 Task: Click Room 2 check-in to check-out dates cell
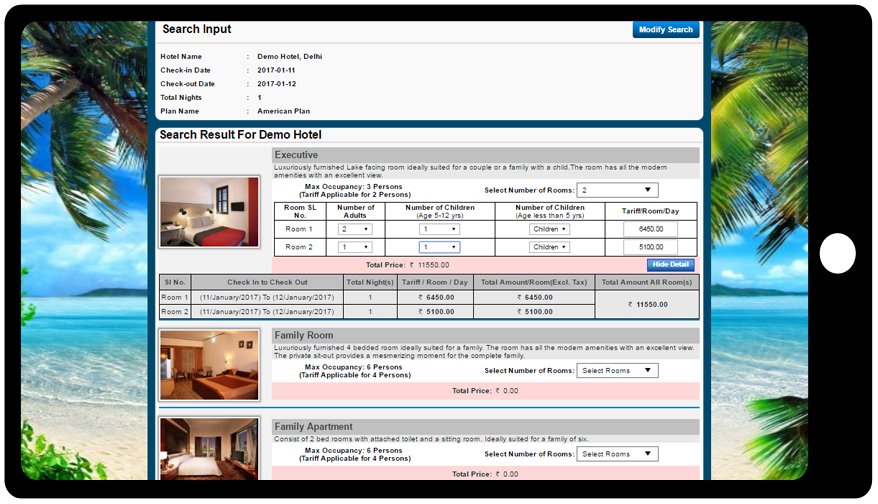click(x=267, y=312)
